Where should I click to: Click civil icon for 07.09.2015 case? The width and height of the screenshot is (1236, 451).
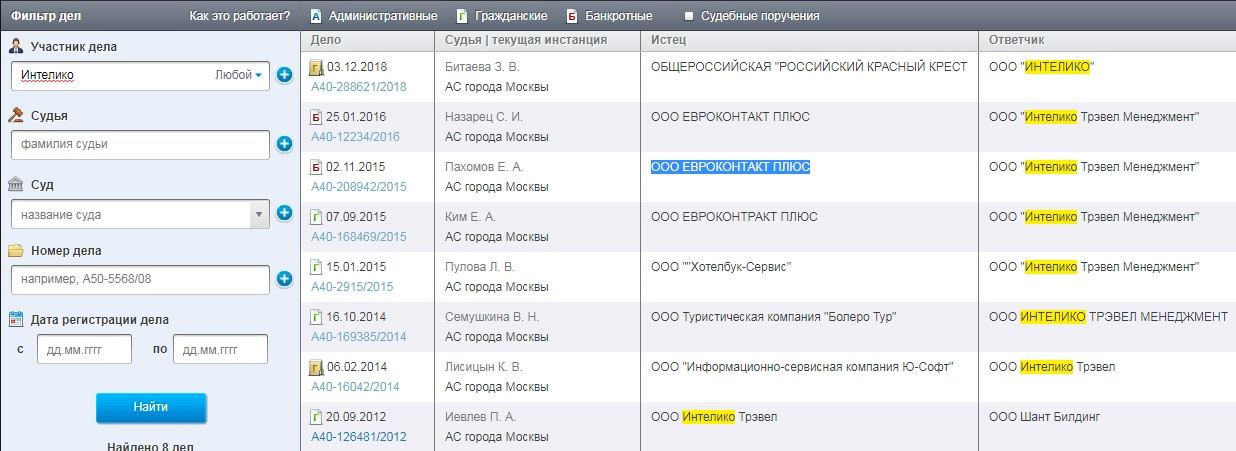coord(316,217)
